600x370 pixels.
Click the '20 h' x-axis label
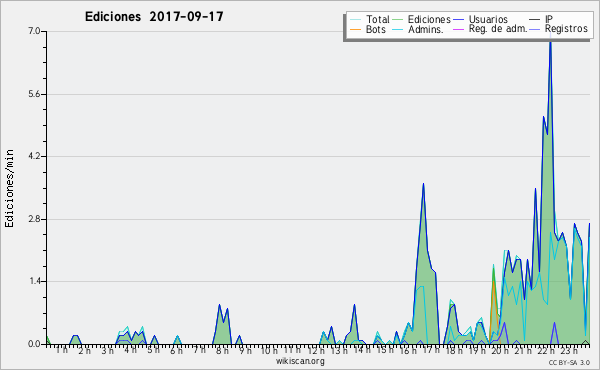click(x=500, y=350)
